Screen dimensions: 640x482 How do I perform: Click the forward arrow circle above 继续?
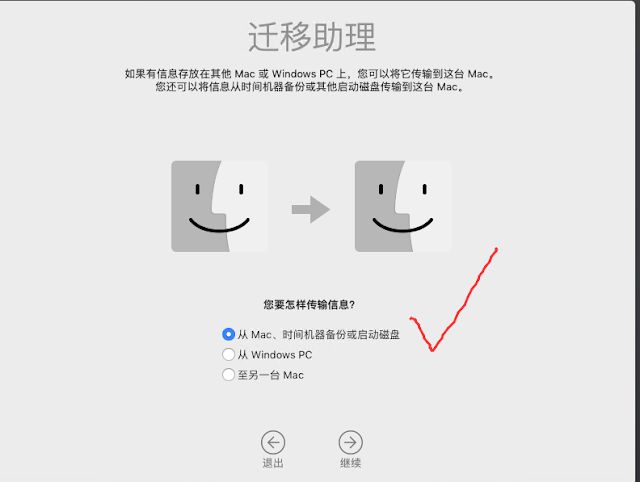tap(350, 442)
